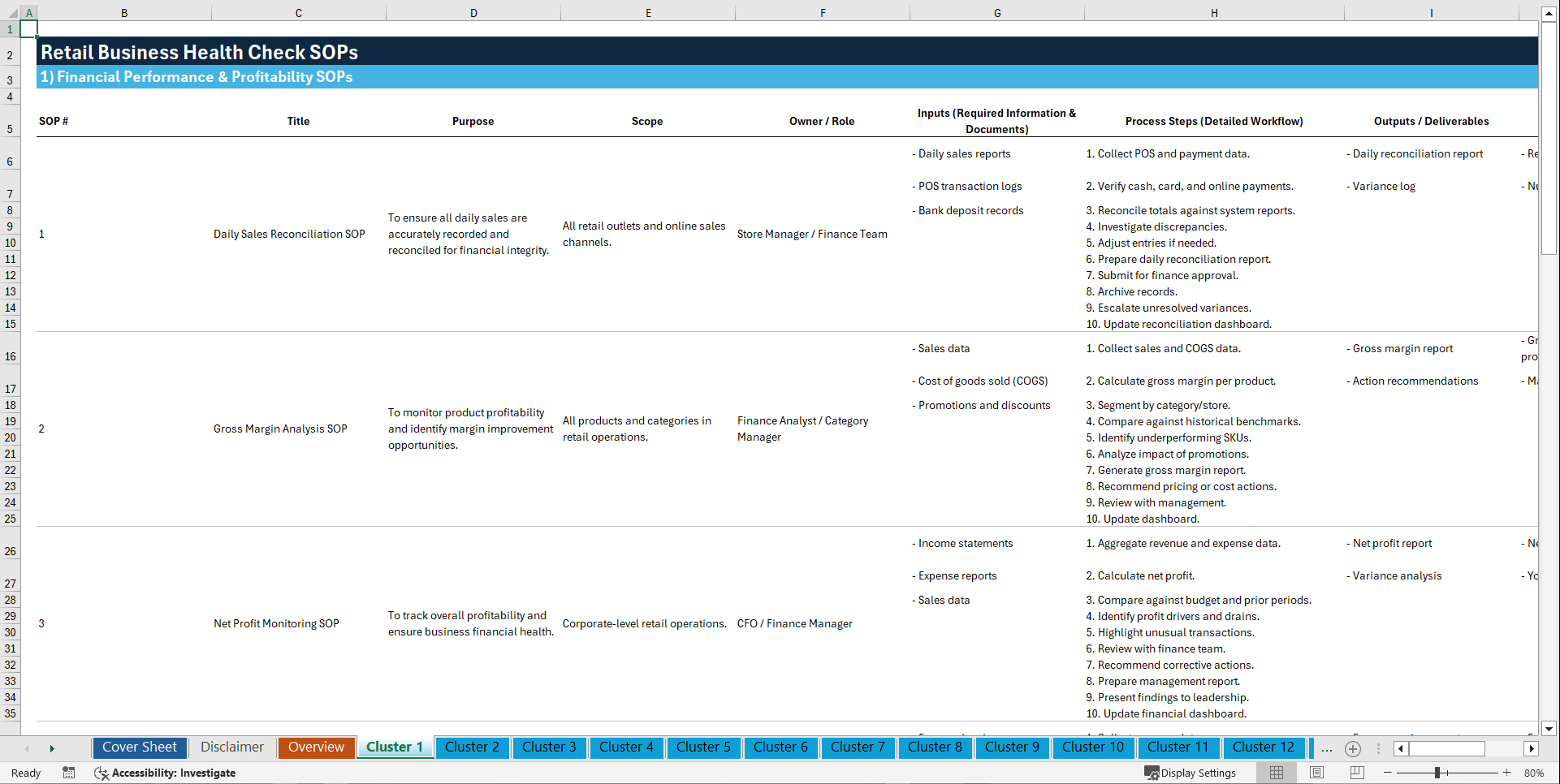The image size is (1560, 784).
Task: Open the Disclaimer sheet tab
Action: coord(231,747)
